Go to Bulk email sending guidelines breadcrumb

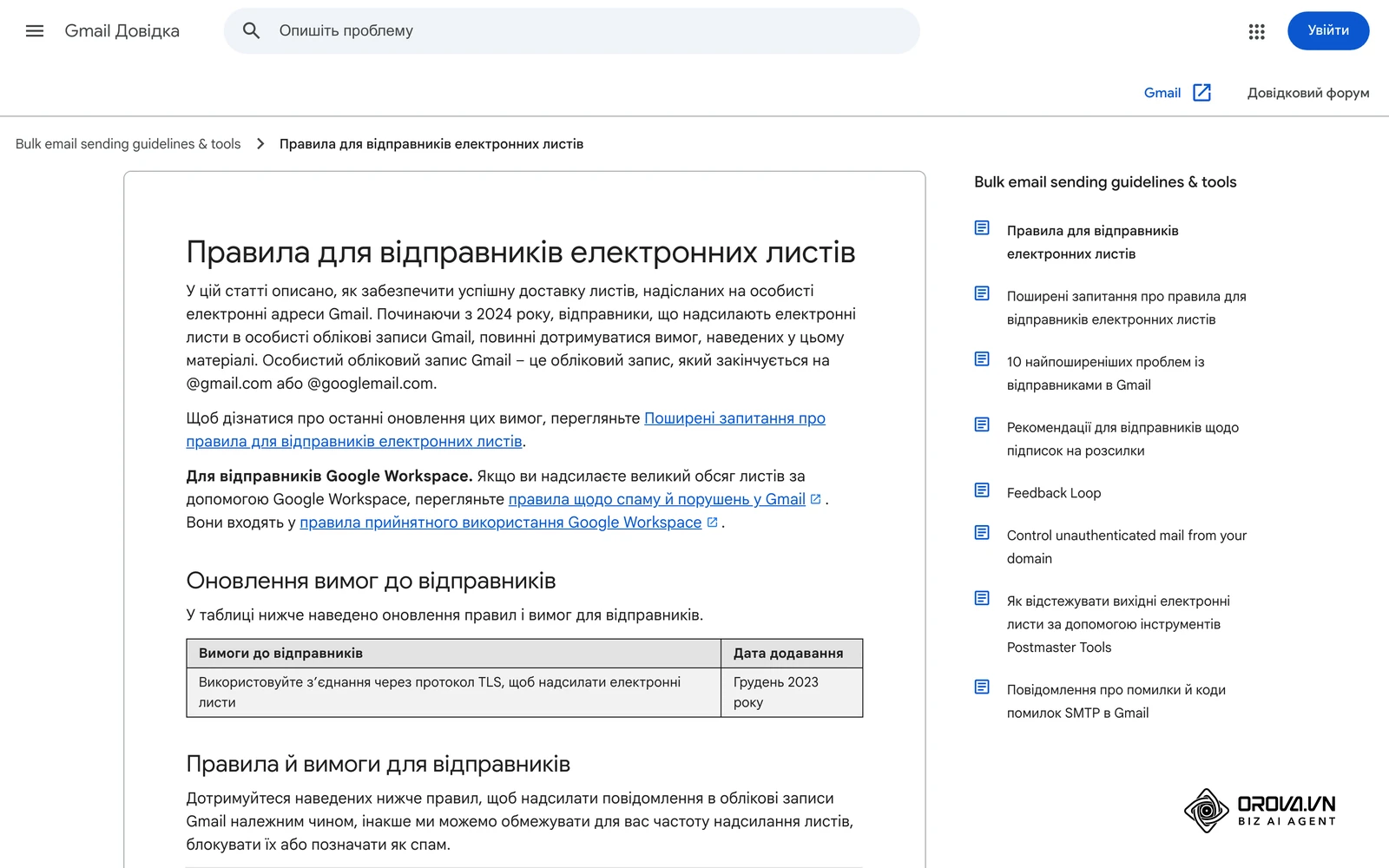128,144
